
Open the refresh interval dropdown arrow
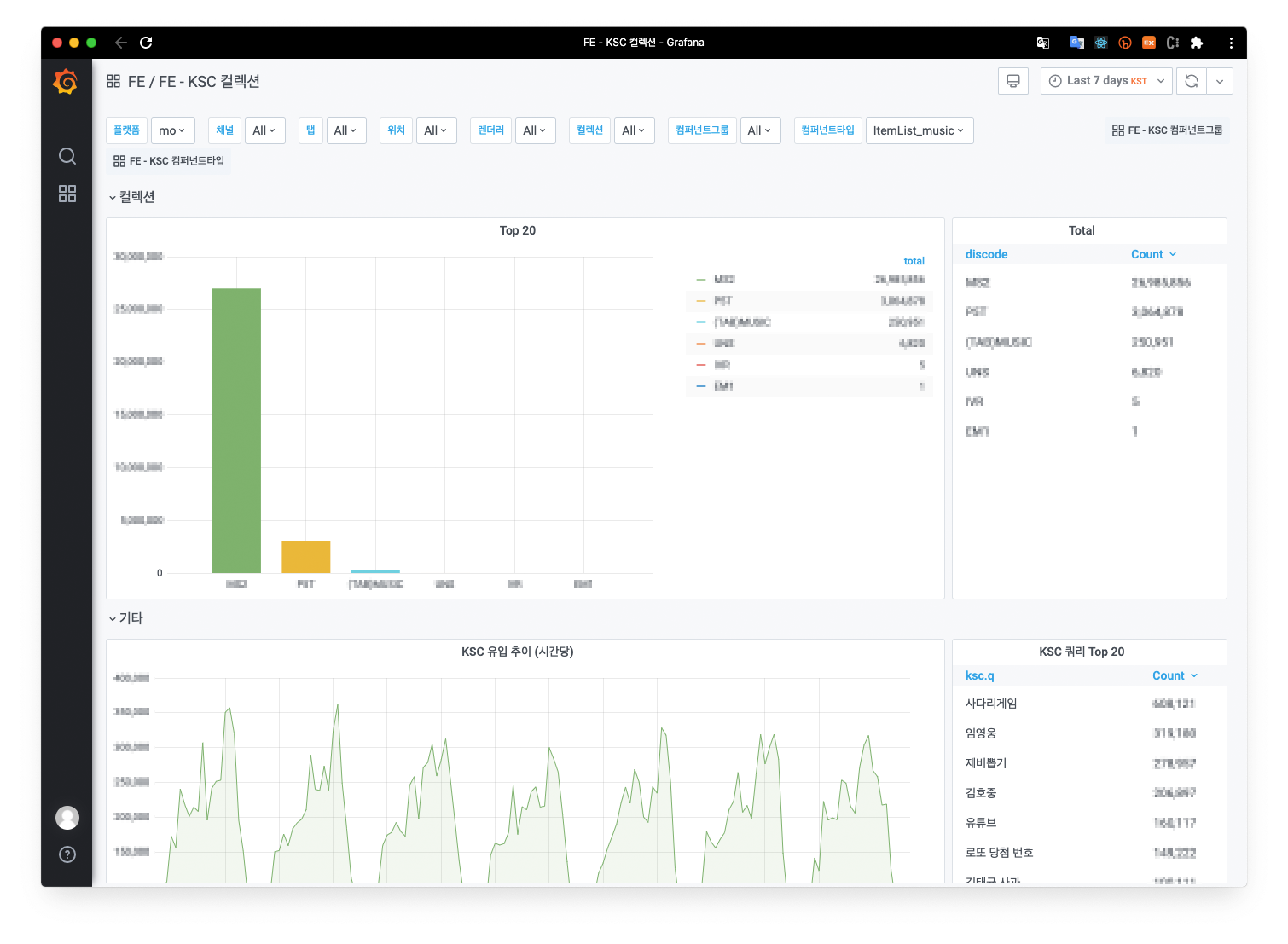(1220, 81)
